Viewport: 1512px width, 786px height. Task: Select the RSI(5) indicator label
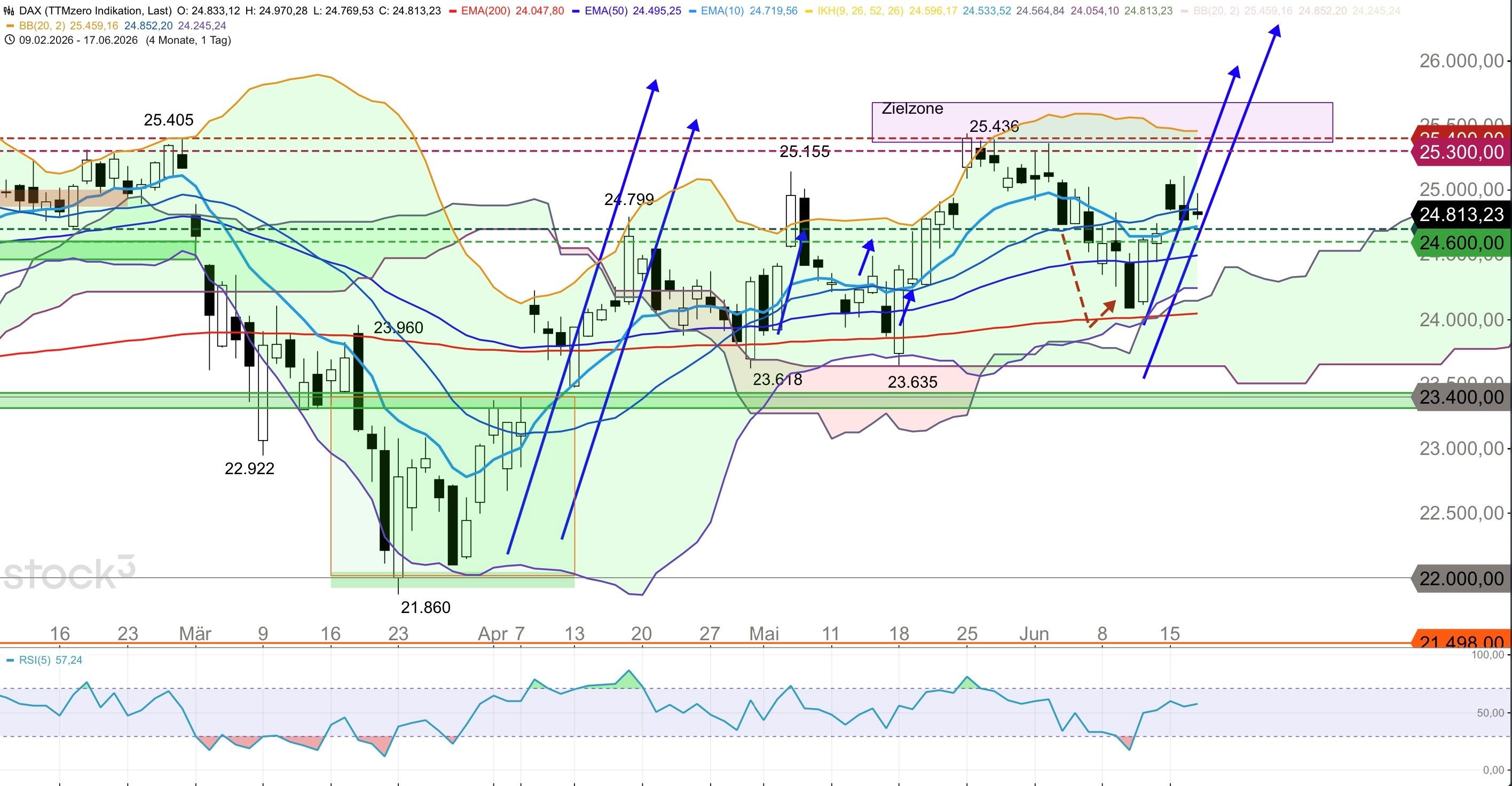pyautogui.click(x=35, y=660)
